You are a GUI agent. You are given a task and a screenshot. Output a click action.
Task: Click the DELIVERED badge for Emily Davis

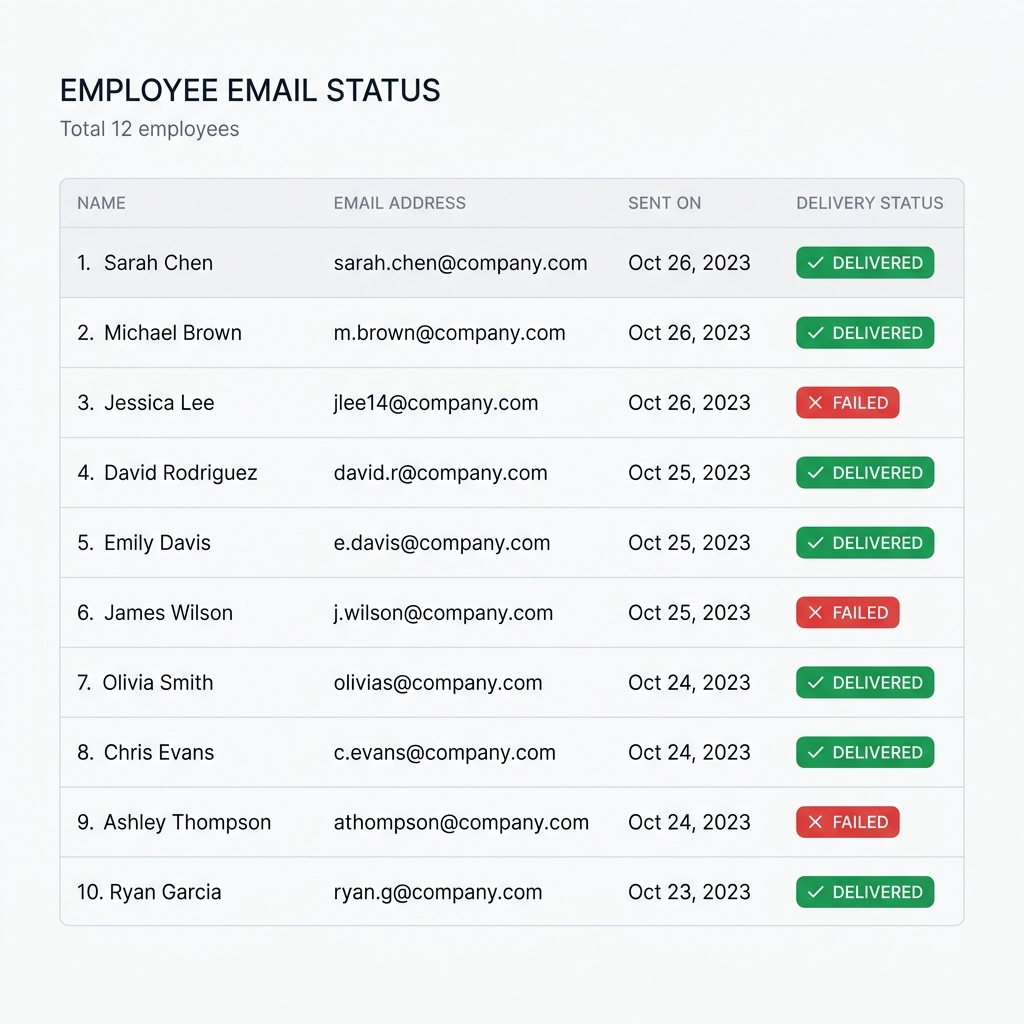[x=865, y=542]
